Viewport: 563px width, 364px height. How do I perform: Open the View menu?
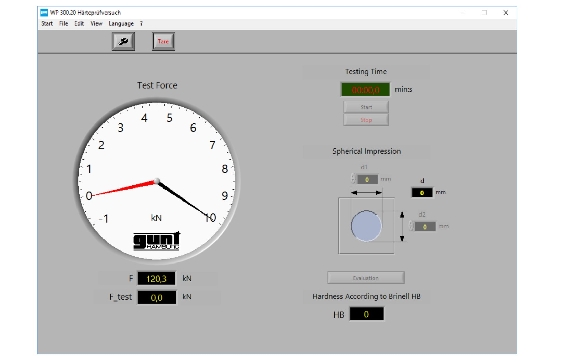click(x=96, y=24)
